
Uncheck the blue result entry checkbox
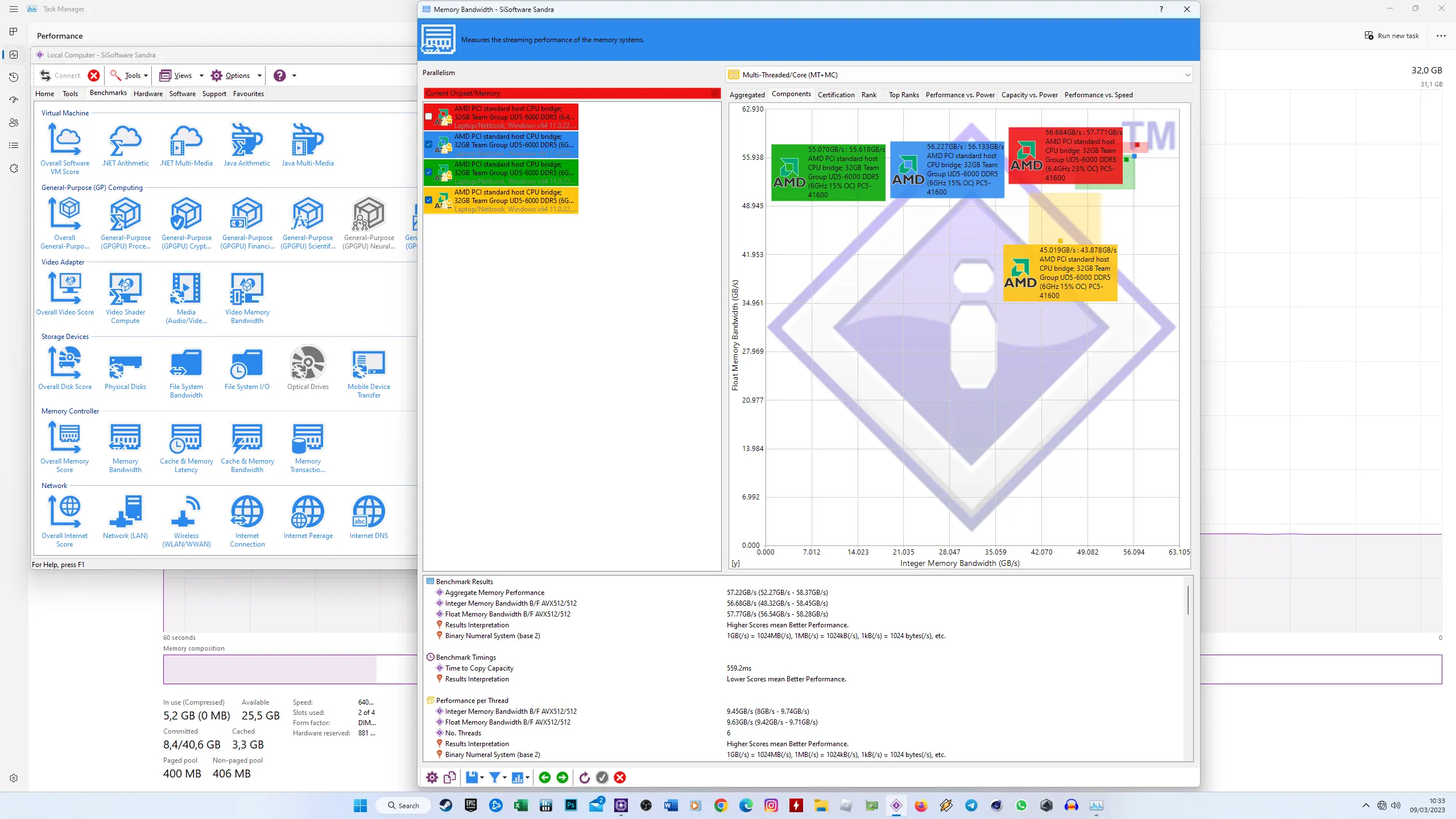pyautogui.click(x=429, y=144)
